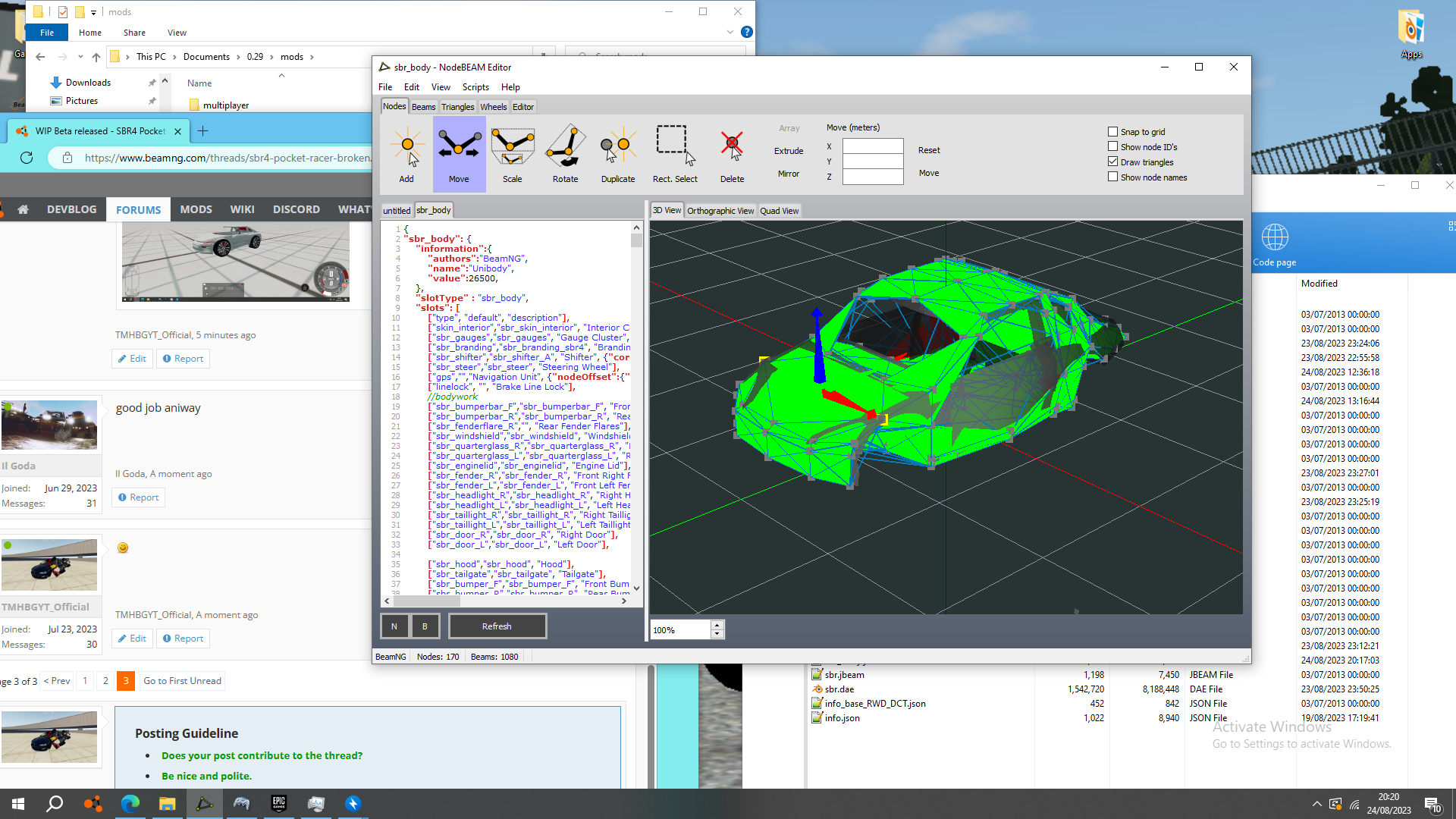The width and height of the screenshot is (1456, 819).
Task: Click the Extrude button
Action: point(789,151)
